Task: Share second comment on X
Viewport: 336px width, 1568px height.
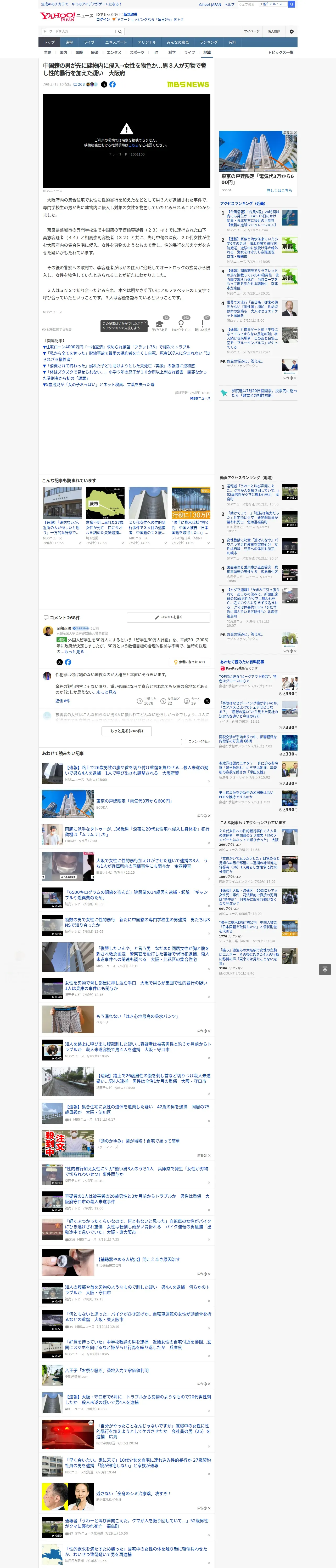Action: [207, 701]
